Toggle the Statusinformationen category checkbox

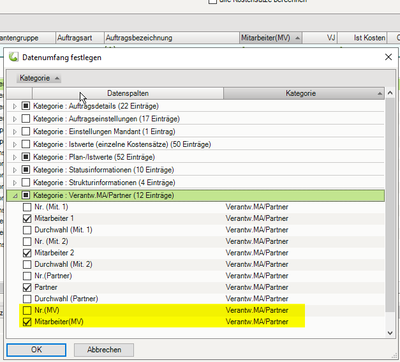(26, 170)
